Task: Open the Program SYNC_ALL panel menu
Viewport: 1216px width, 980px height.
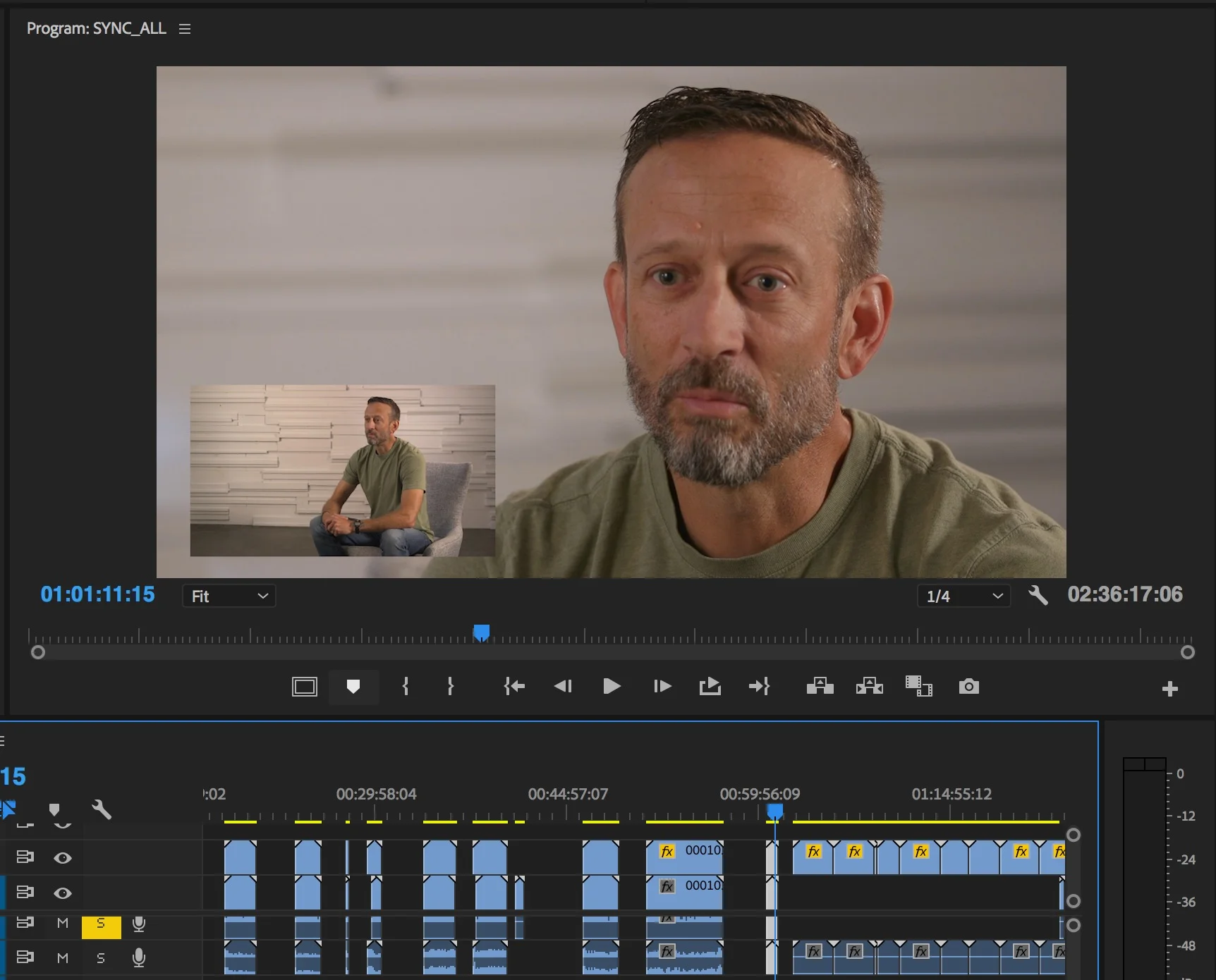Action: [x=185, y=29]
